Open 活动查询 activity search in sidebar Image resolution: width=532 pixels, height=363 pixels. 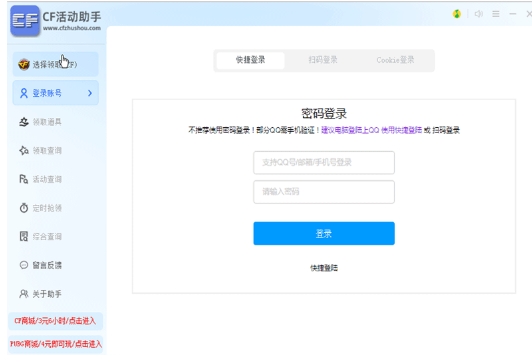(x=41, y=179)
